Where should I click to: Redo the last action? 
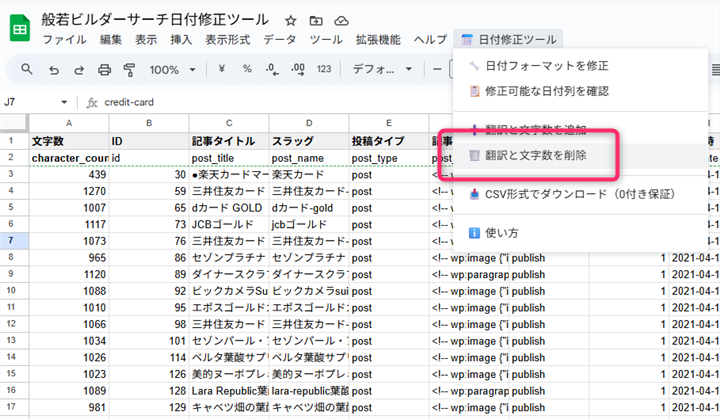79,70
